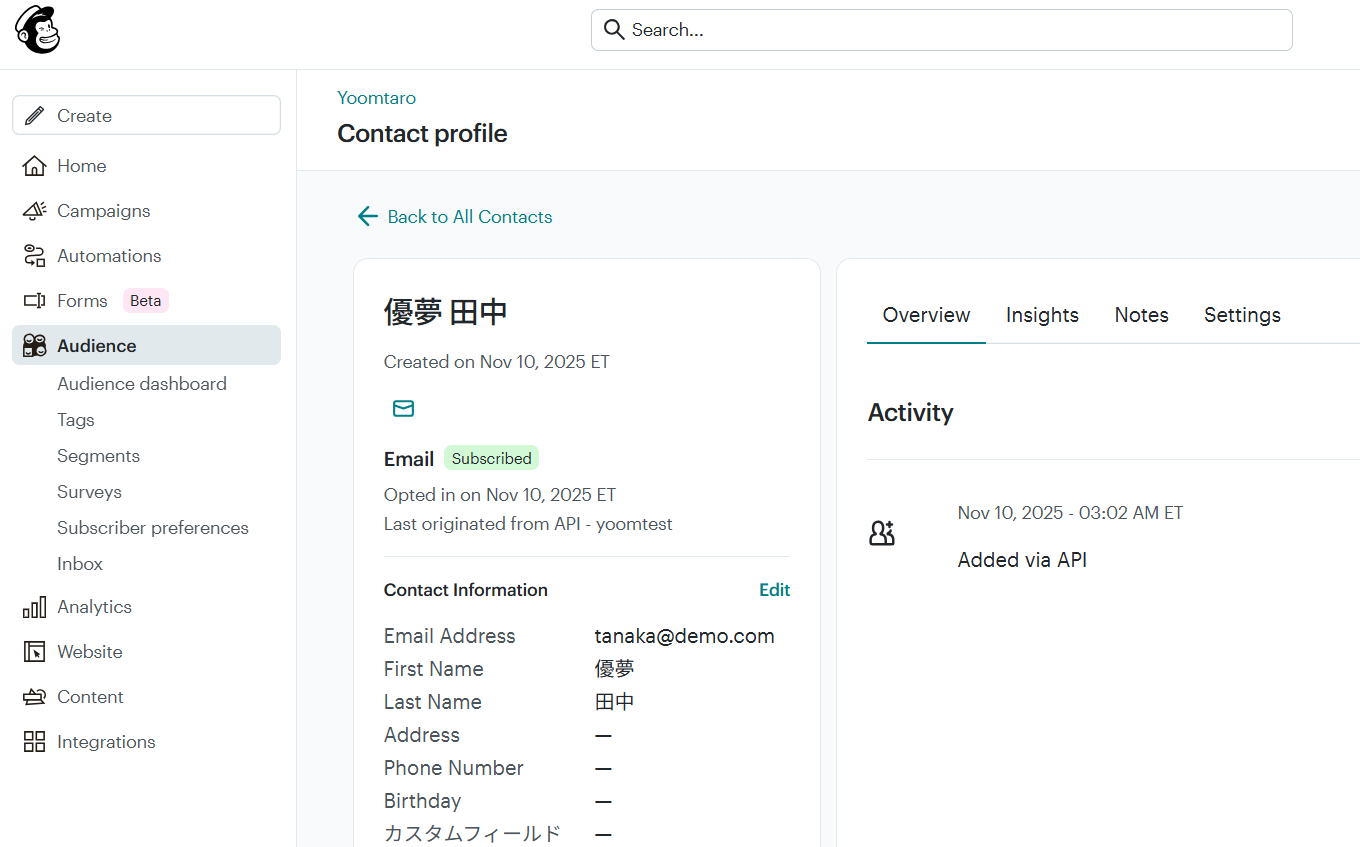Click the Home house icon in sidebar
This screenshot has width=1360, height=847.
[34, 166]
